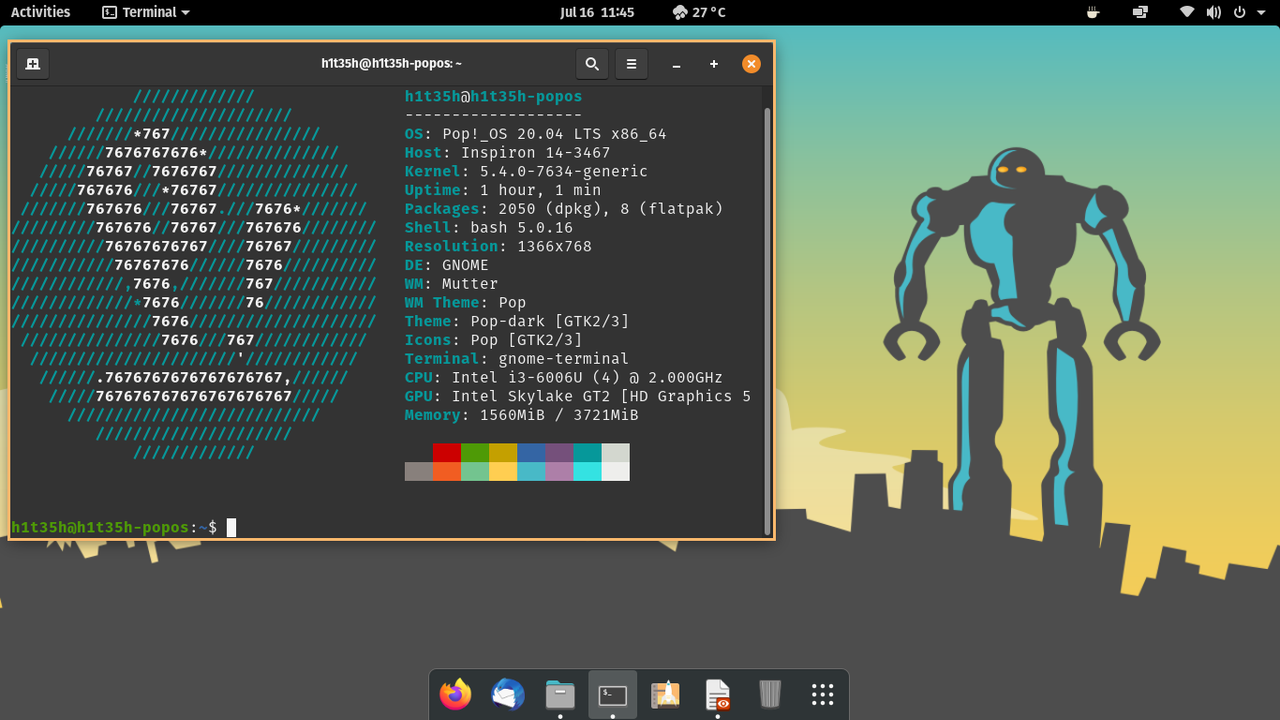
Task: Click the "WM: Mutter" line
Action: coord(451,284)
